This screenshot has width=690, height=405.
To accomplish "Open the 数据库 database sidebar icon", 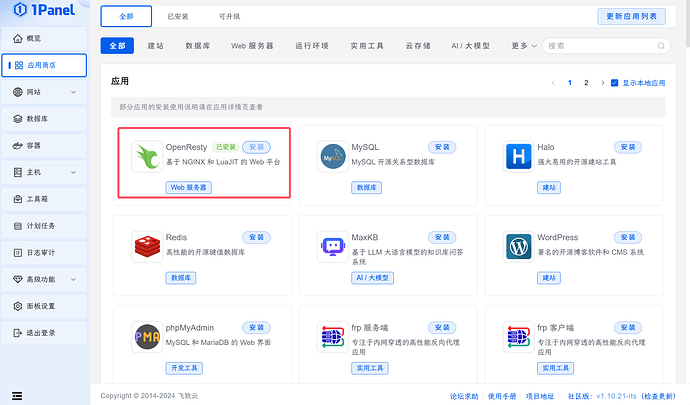I will [x=18, y=119].
